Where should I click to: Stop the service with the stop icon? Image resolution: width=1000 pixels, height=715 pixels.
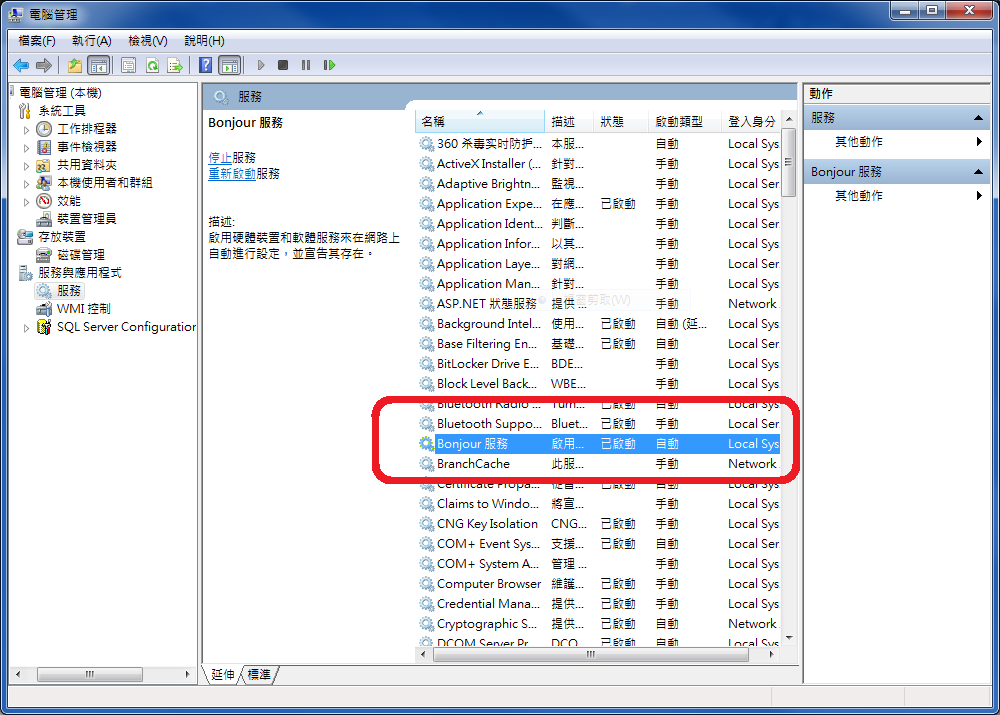(x=284, y=64)
